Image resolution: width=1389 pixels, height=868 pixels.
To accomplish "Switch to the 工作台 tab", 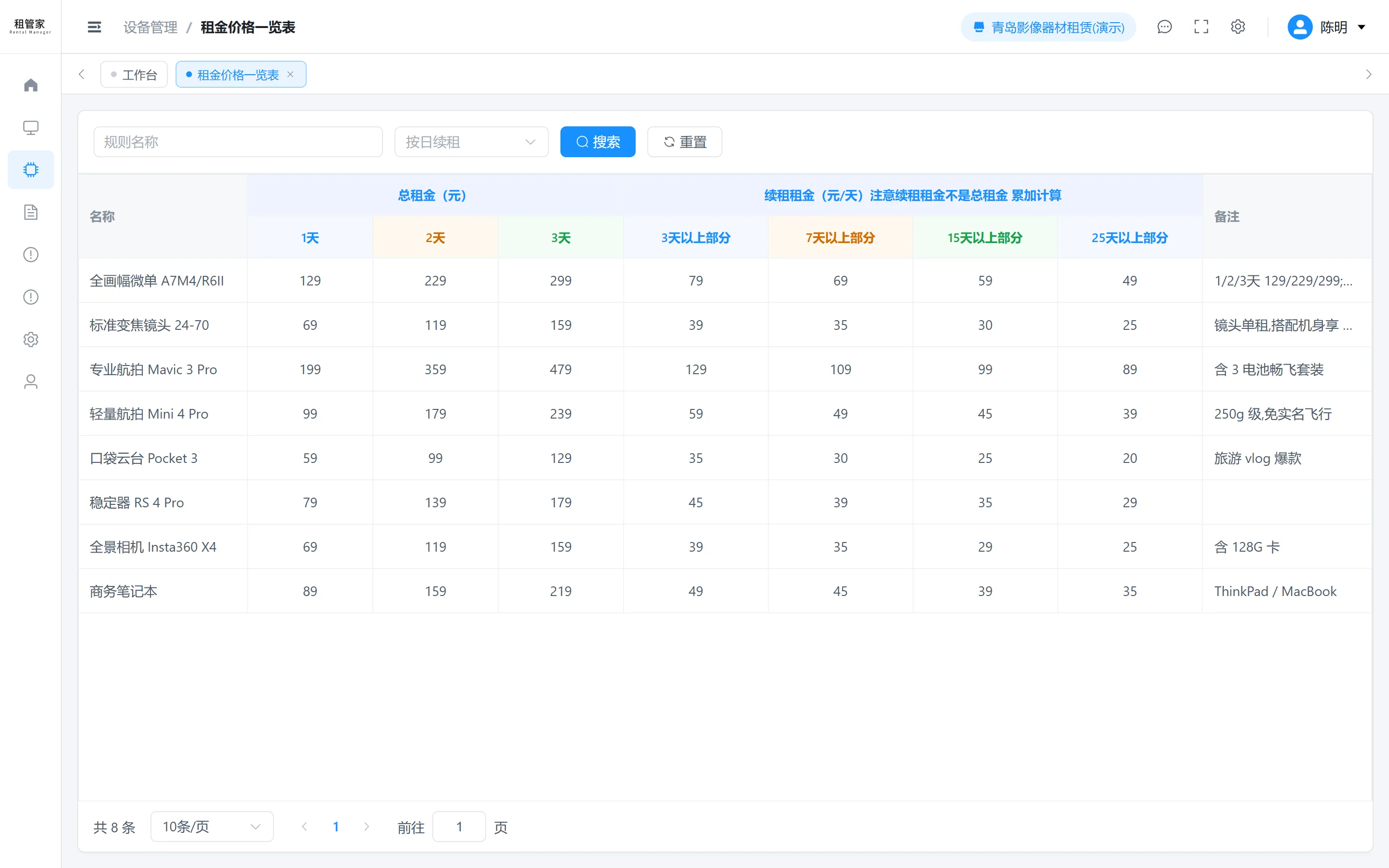I will [x=134, y=75].
